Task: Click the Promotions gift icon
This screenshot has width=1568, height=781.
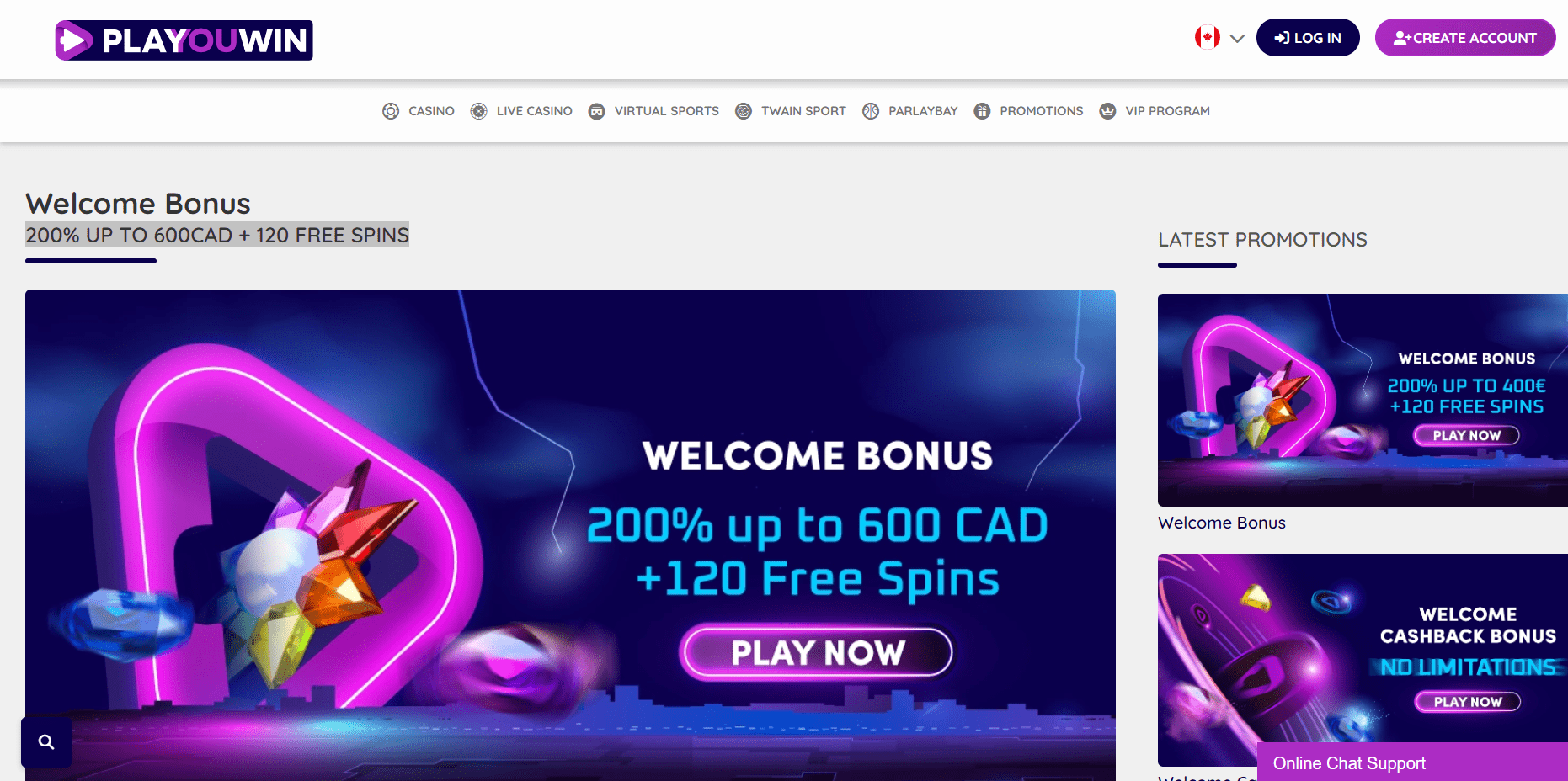Action: [x=982, y=111]
